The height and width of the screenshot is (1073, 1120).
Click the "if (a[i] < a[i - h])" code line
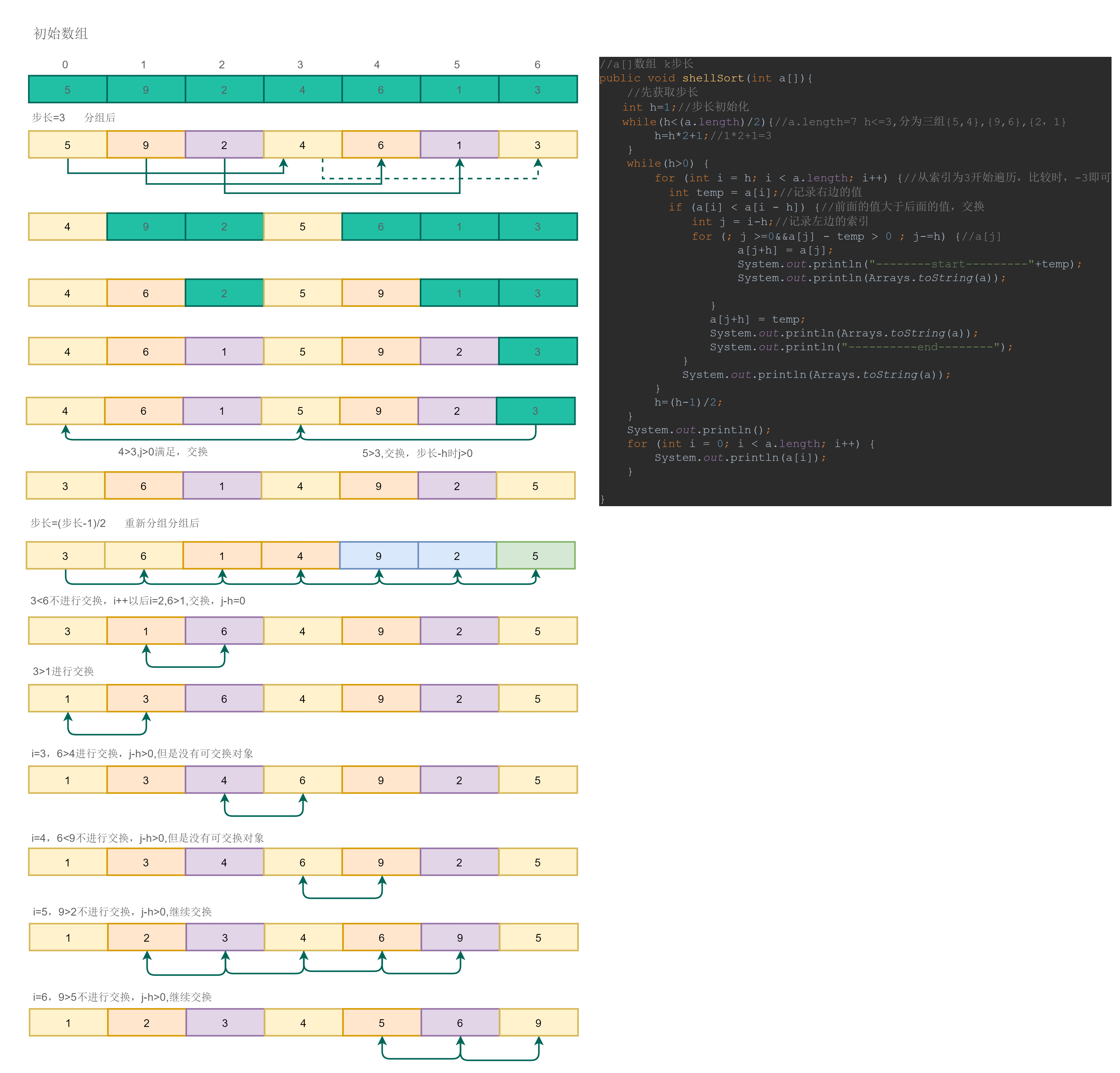[827, 207]
